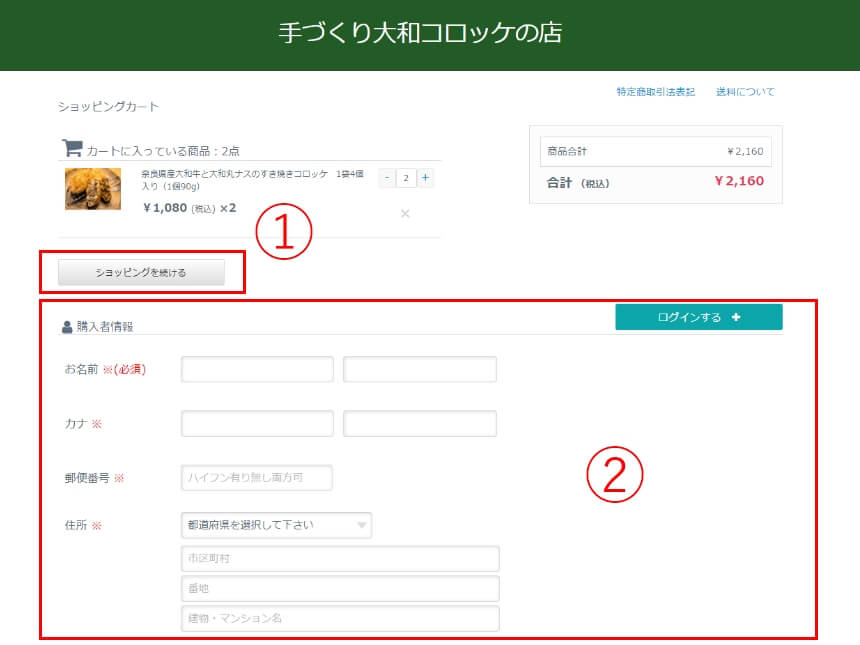Open the 送料について link

pos(745,92)
